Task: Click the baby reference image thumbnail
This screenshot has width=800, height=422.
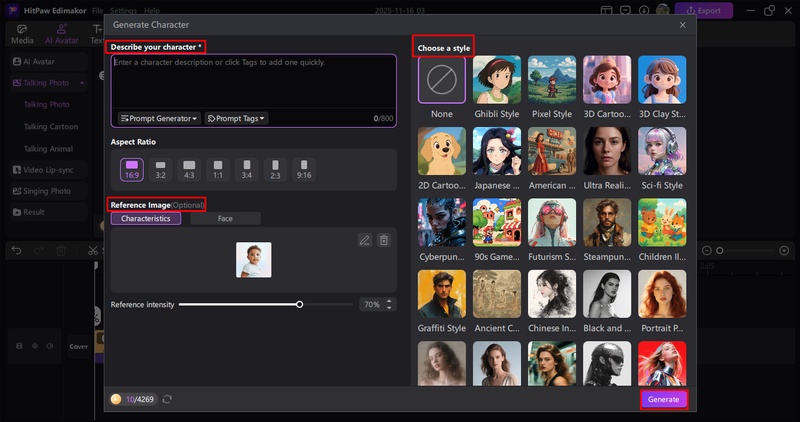Action: (254, 260)
